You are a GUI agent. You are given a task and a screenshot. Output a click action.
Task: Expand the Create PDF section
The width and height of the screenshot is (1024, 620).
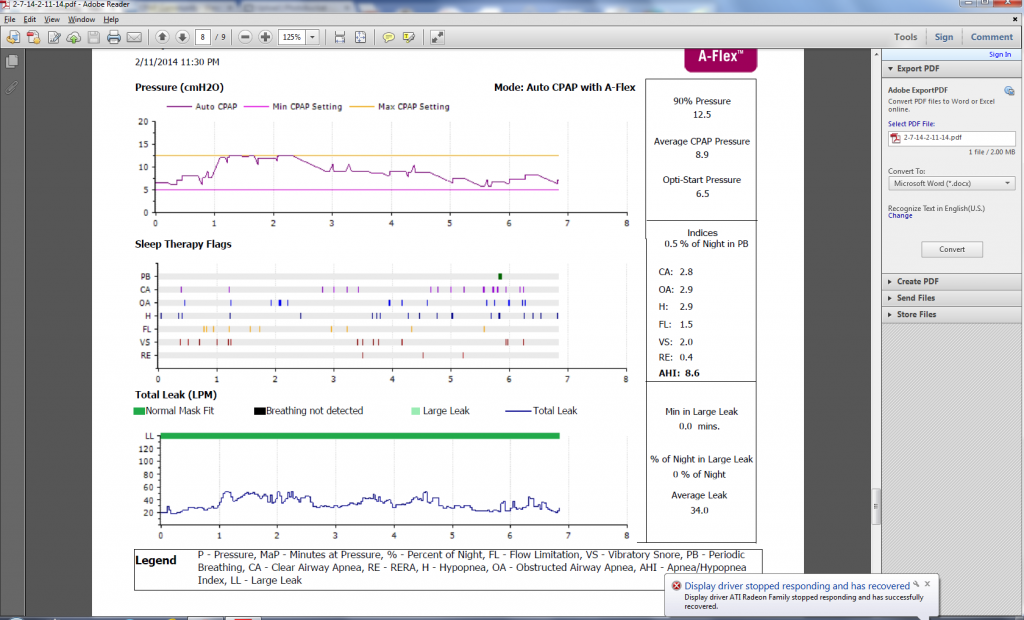pyautogui.click(x=890, y=282)
